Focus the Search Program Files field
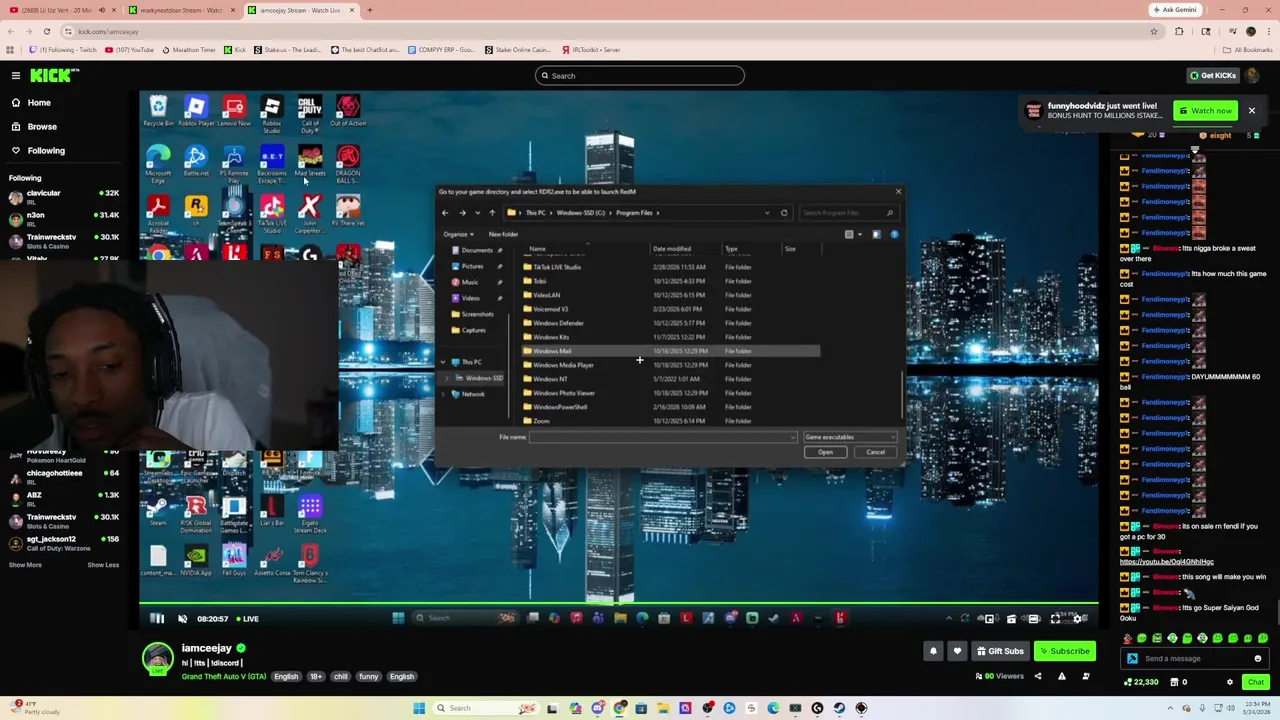1280x720 pixels. click(x=848, y=213)
